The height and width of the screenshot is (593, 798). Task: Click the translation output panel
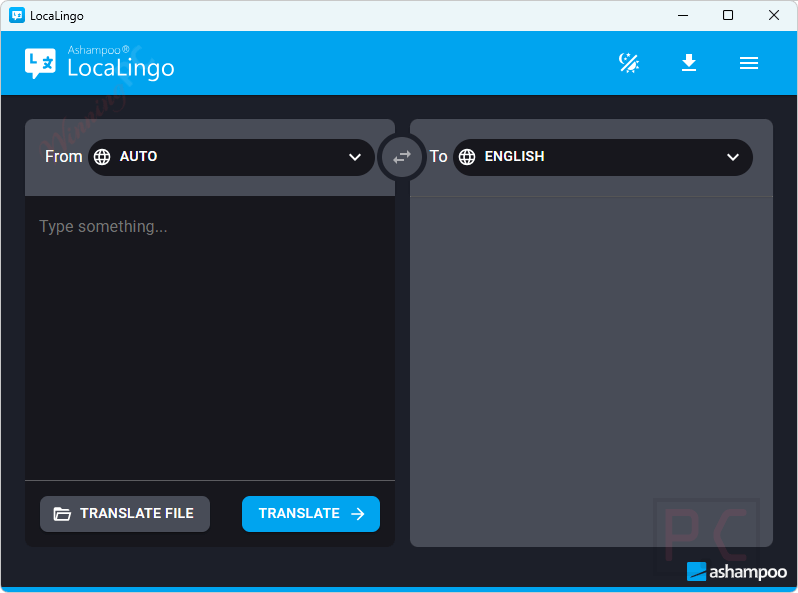pyautogui.click(x=591, y=372)
